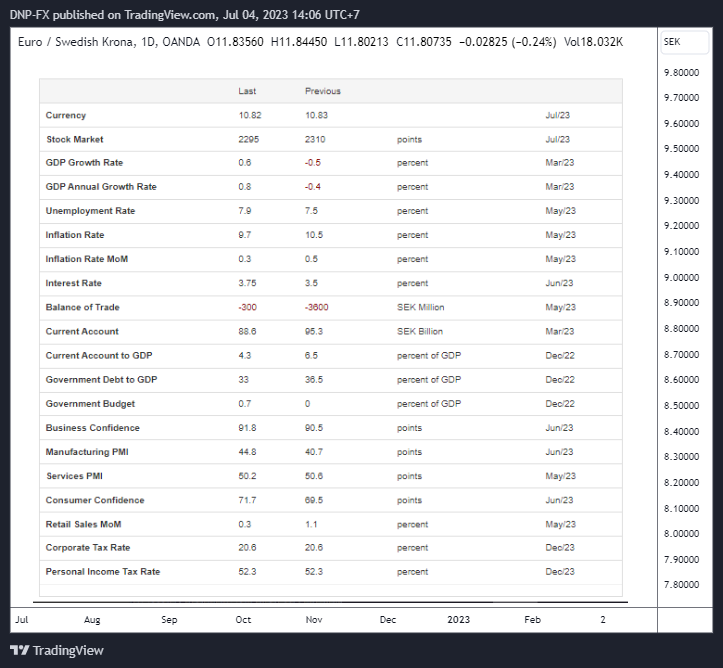The height and width of the screenshot is (668, 723).
Task: Click the 'Consumer Confidence' row label
Action: click(95, 500)
